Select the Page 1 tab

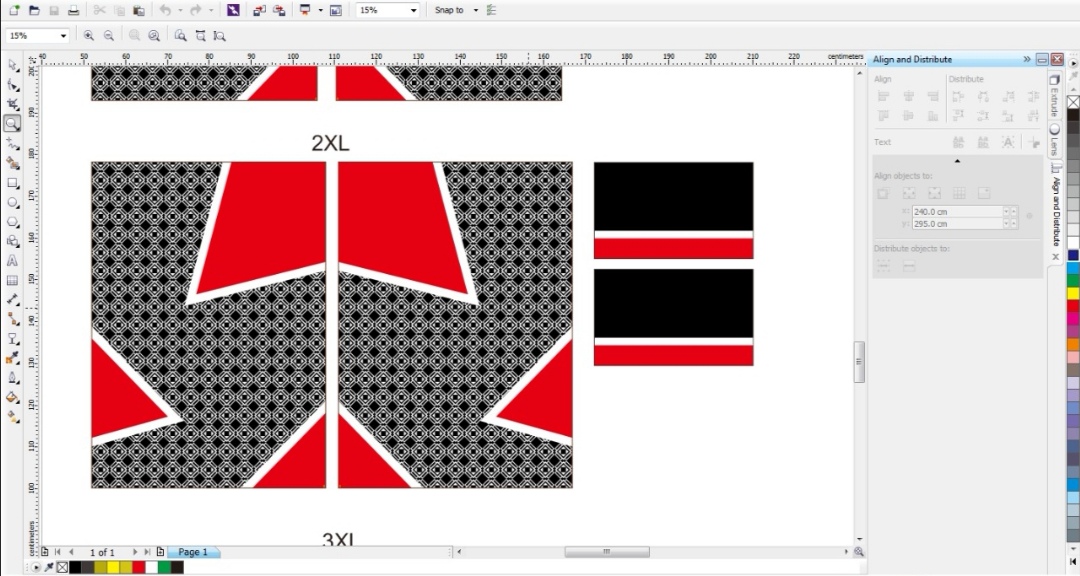coord(193,552)
